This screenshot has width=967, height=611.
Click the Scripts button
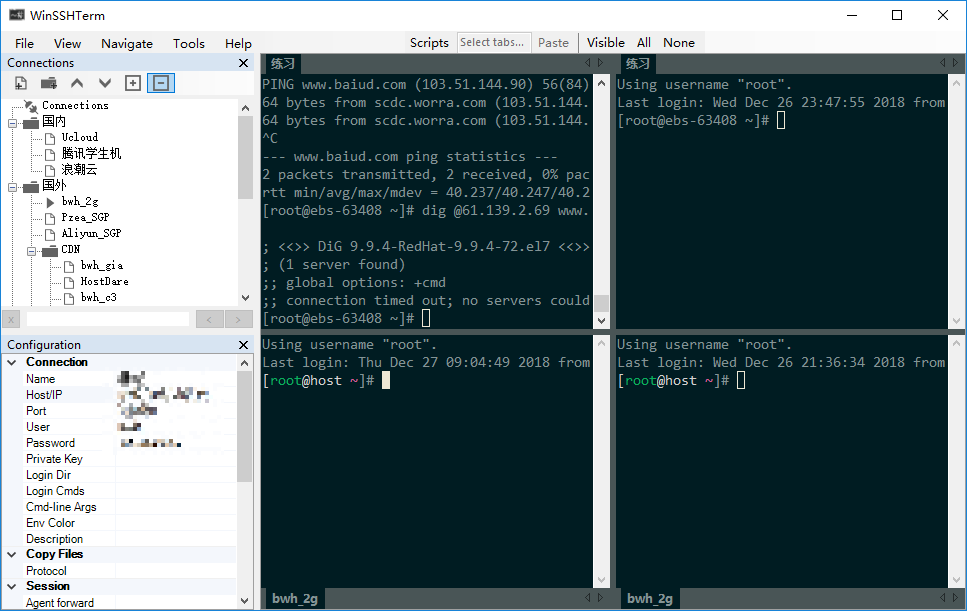(x=429, y=43)
